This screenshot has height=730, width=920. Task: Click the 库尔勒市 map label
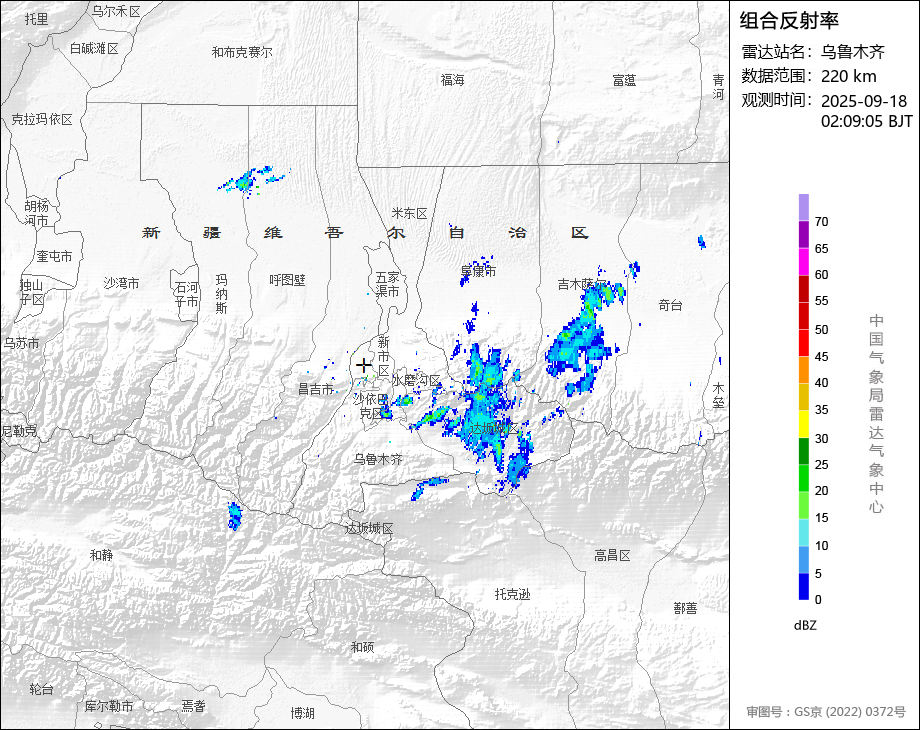pyautogui.click(x=109, y=707)
